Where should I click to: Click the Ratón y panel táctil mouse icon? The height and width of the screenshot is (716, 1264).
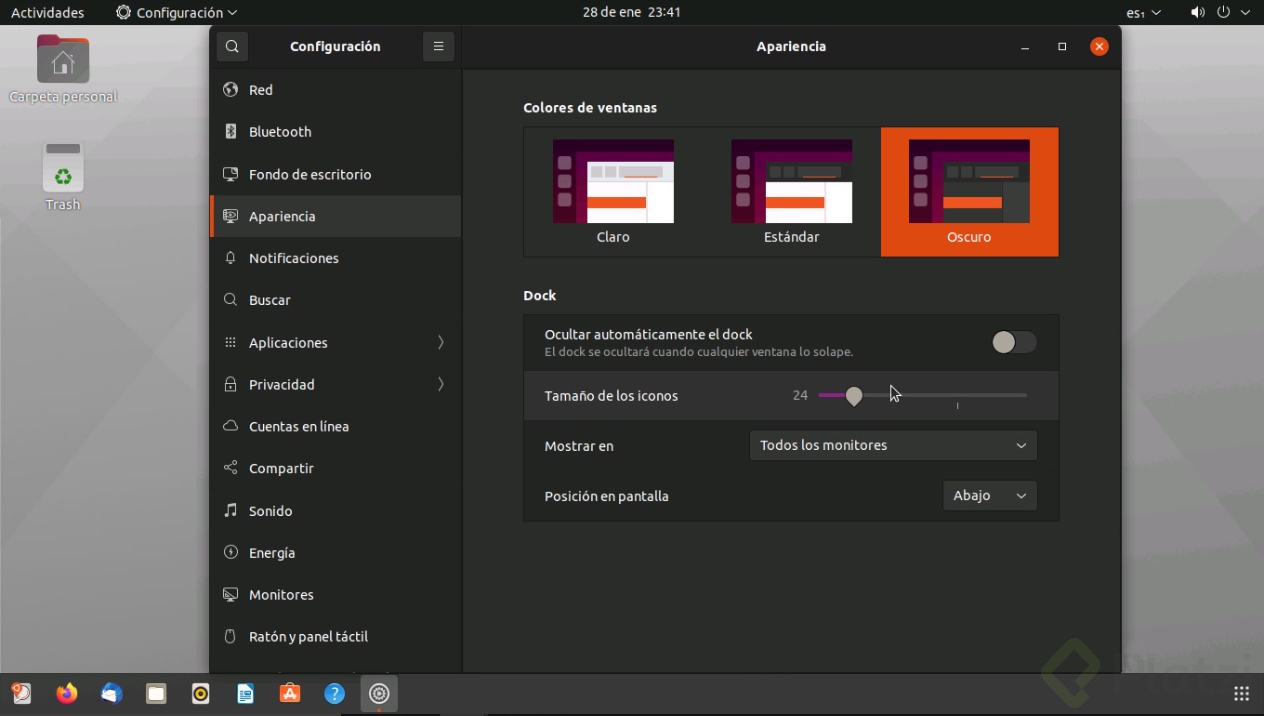pos(230,637)
